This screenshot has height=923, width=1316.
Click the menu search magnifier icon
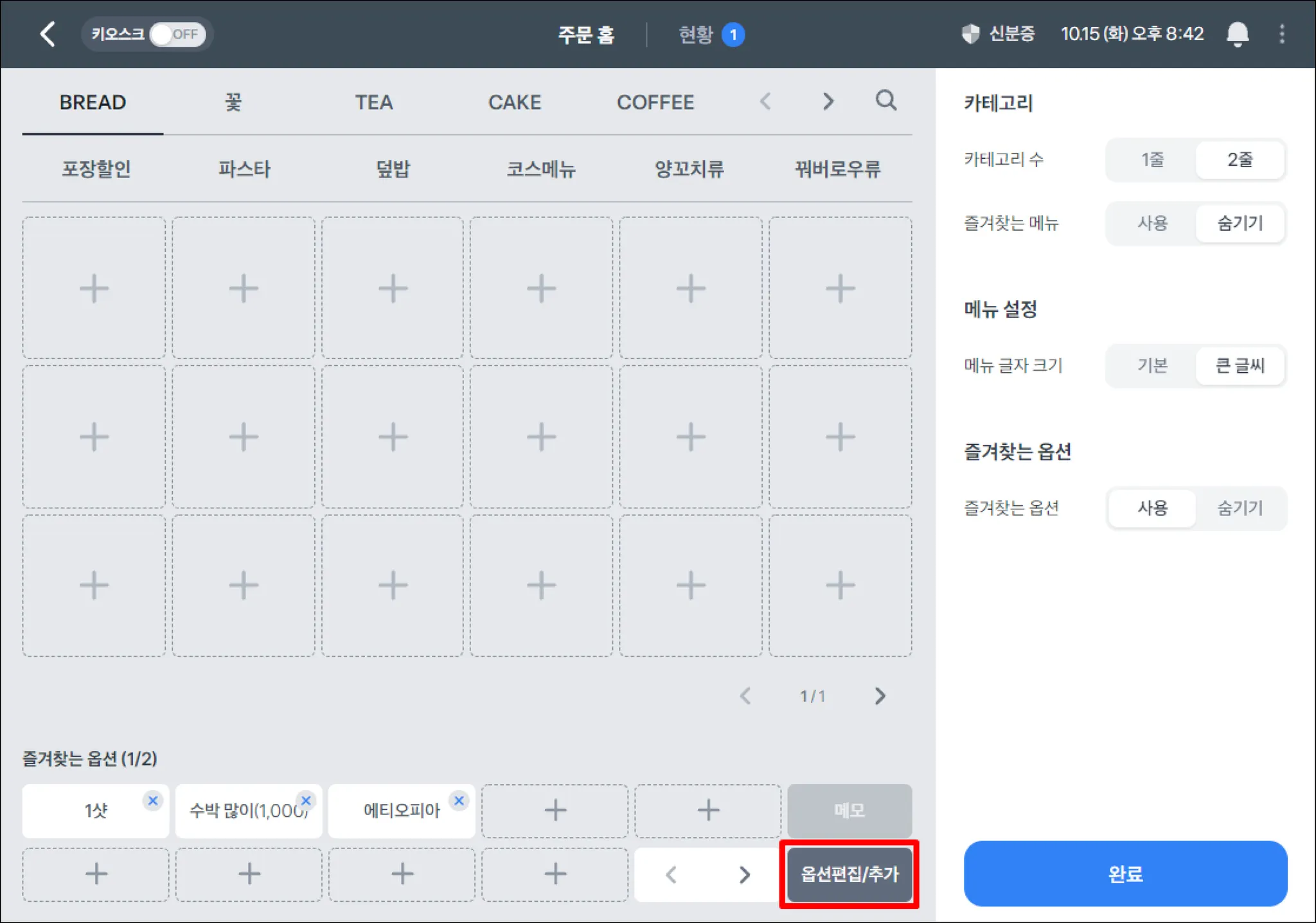[885, 100]
